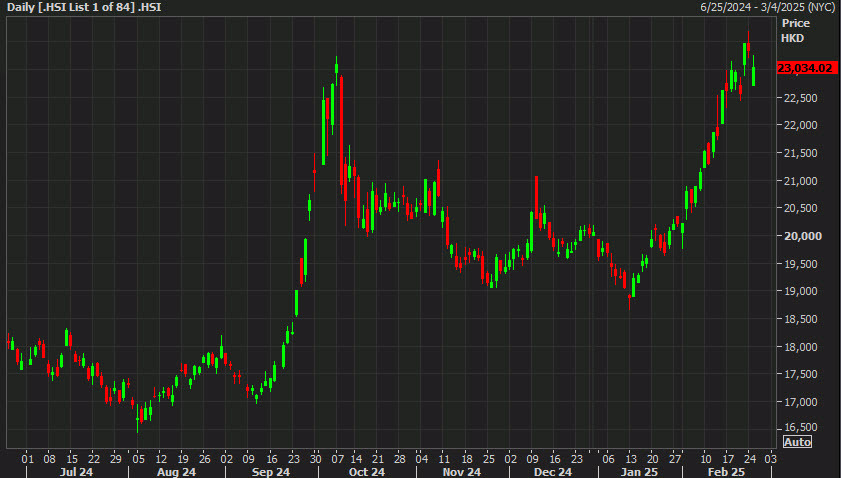Select the 20,500 price axis label

click(800, 208)
